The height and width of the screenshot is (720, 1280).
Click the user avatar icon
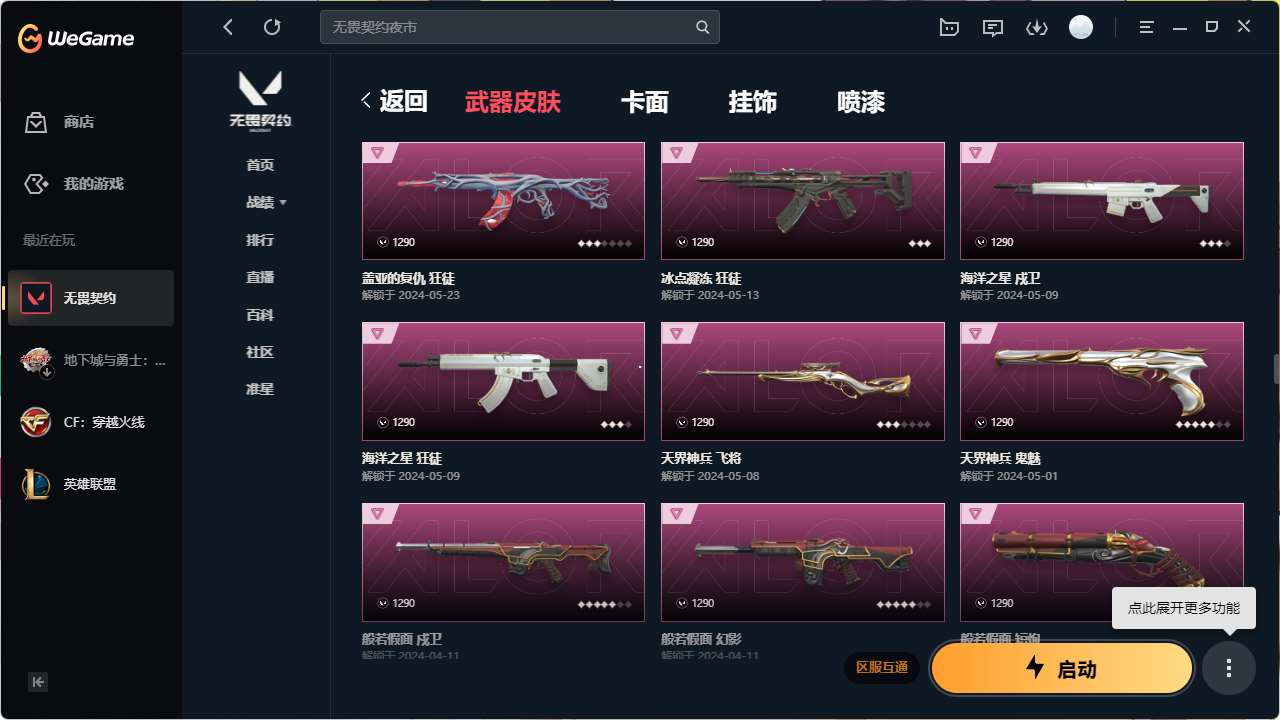(1081, 27)
